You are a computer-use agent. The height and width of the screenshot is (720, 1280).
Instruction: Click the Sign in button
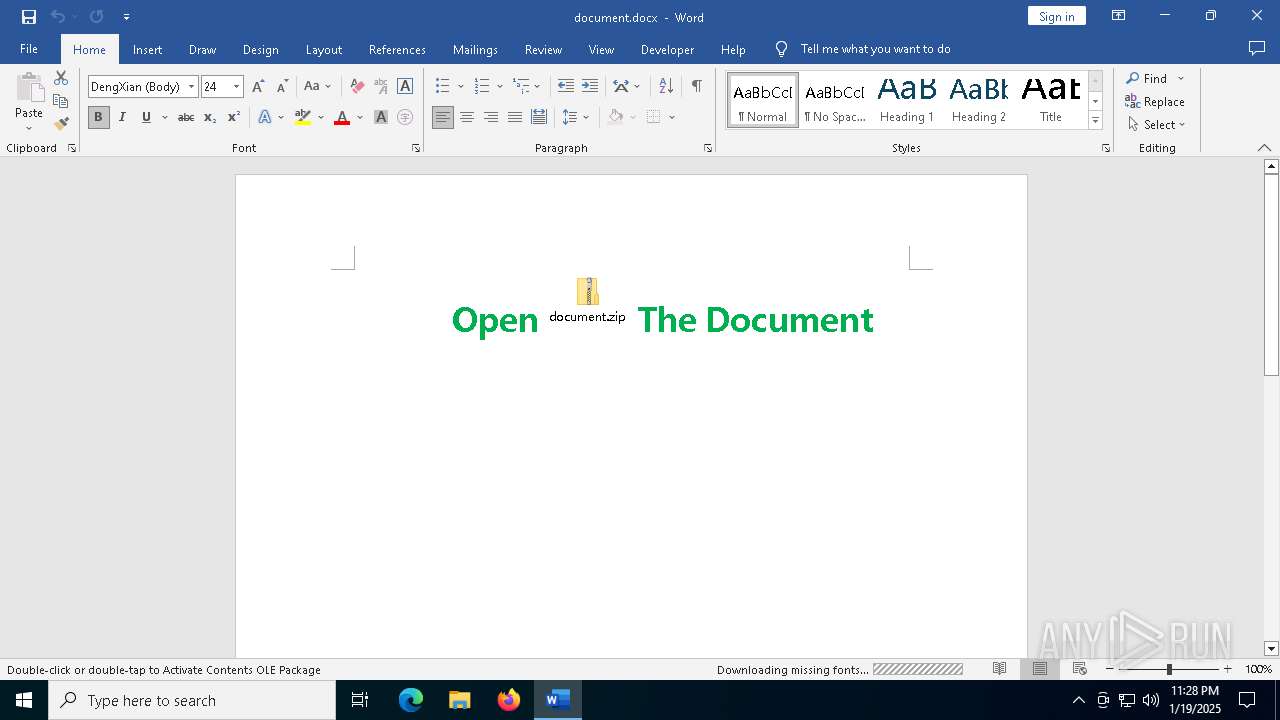[1056, 16]
